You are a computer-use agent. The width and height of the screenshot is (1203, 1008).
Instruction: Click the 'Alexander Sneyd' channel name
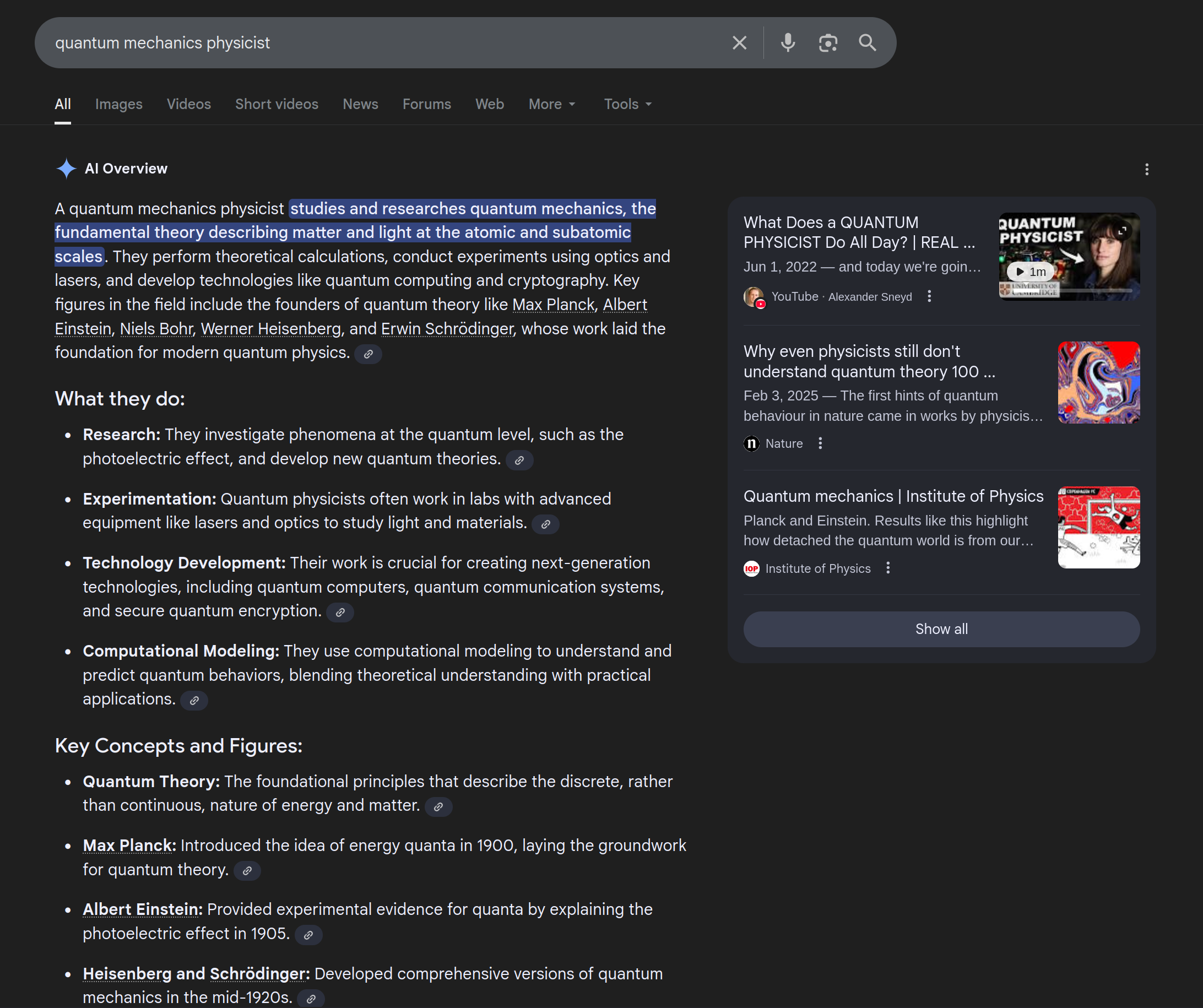click(x=870, y=297)
